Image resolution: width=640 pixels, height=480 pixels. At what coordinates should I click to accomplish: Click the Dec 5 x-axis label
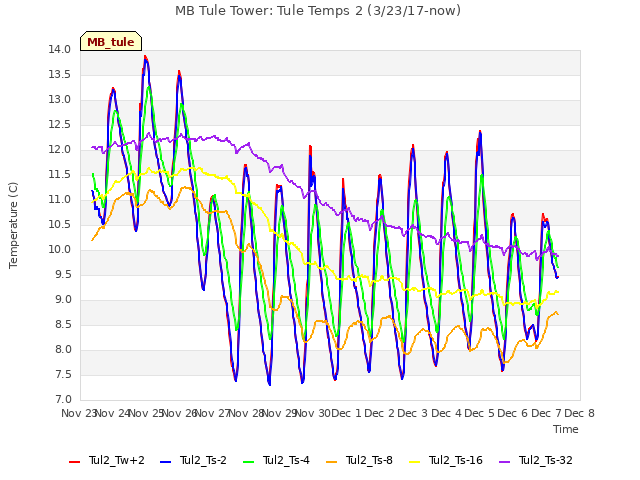point(480,413)
